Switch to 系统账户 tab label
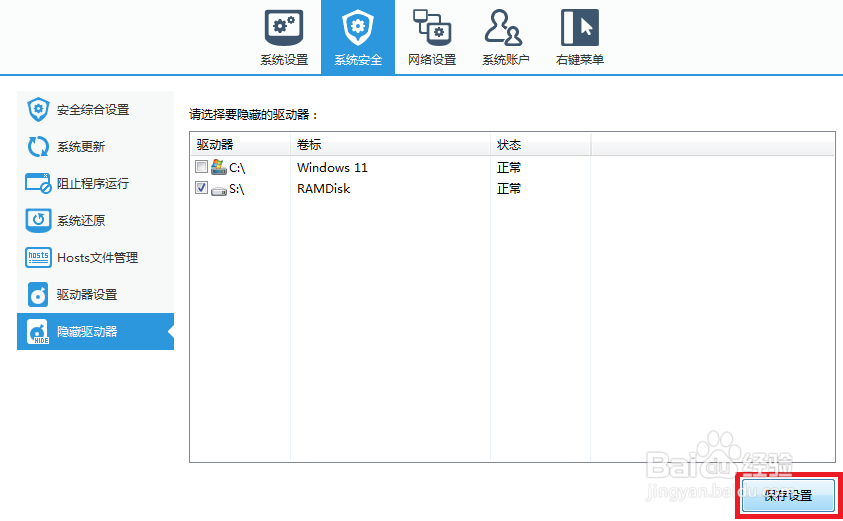The width and height of the screenshot is (843, 521). tap(505, 60)
